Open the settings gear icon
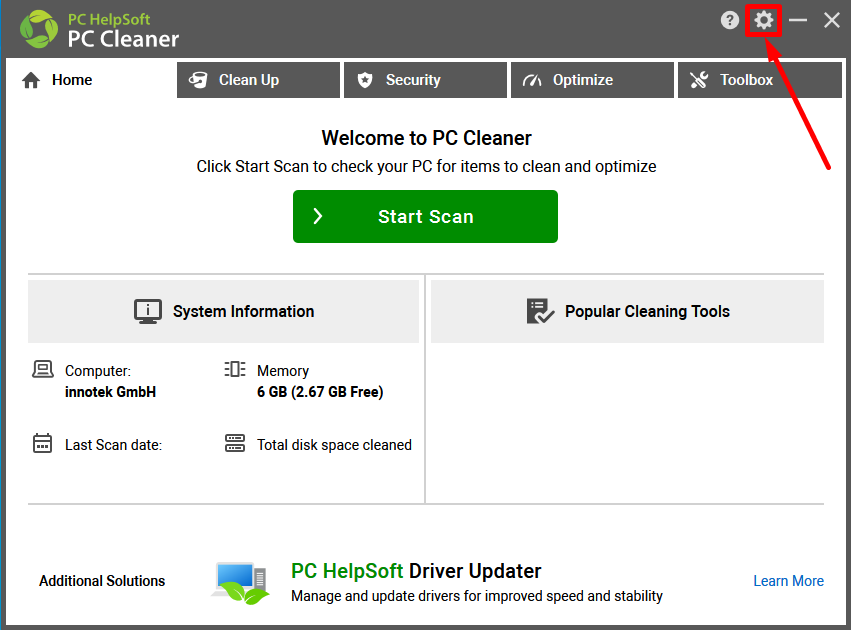Screen dimensions: 851x630 coord(763,21)
